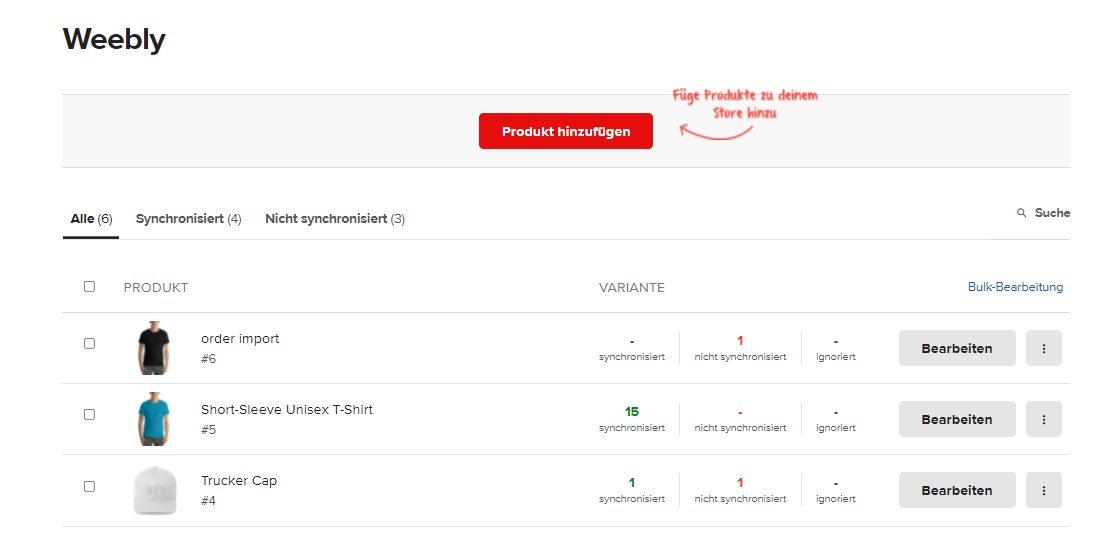The image size is (1107, 533).
Task: Click order import's nicht synchronisiert count 1
Action: (740, 341)
